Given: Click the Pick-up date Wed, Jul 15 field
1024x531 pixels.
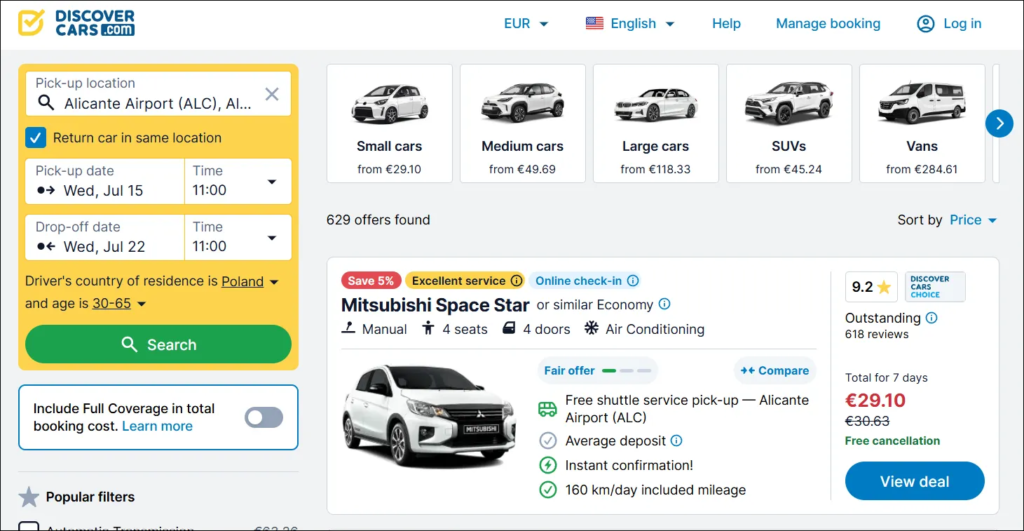Looking at the screenshot, I should pyautogui.click(x=104, y=182).
